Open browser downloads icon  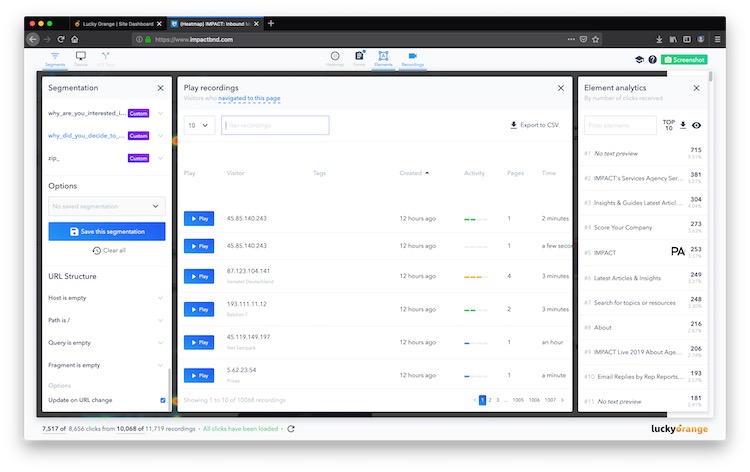tap(659, 39)
